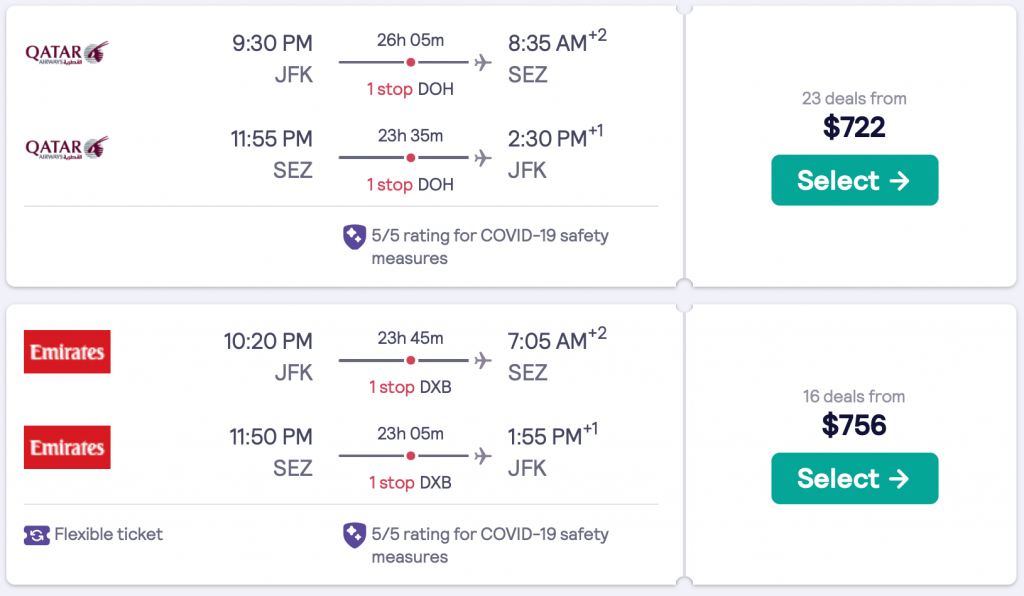Click the Emirates logo on outbound flight
The height and width of the screenshot is (596, 1024).
click(67, 352)
